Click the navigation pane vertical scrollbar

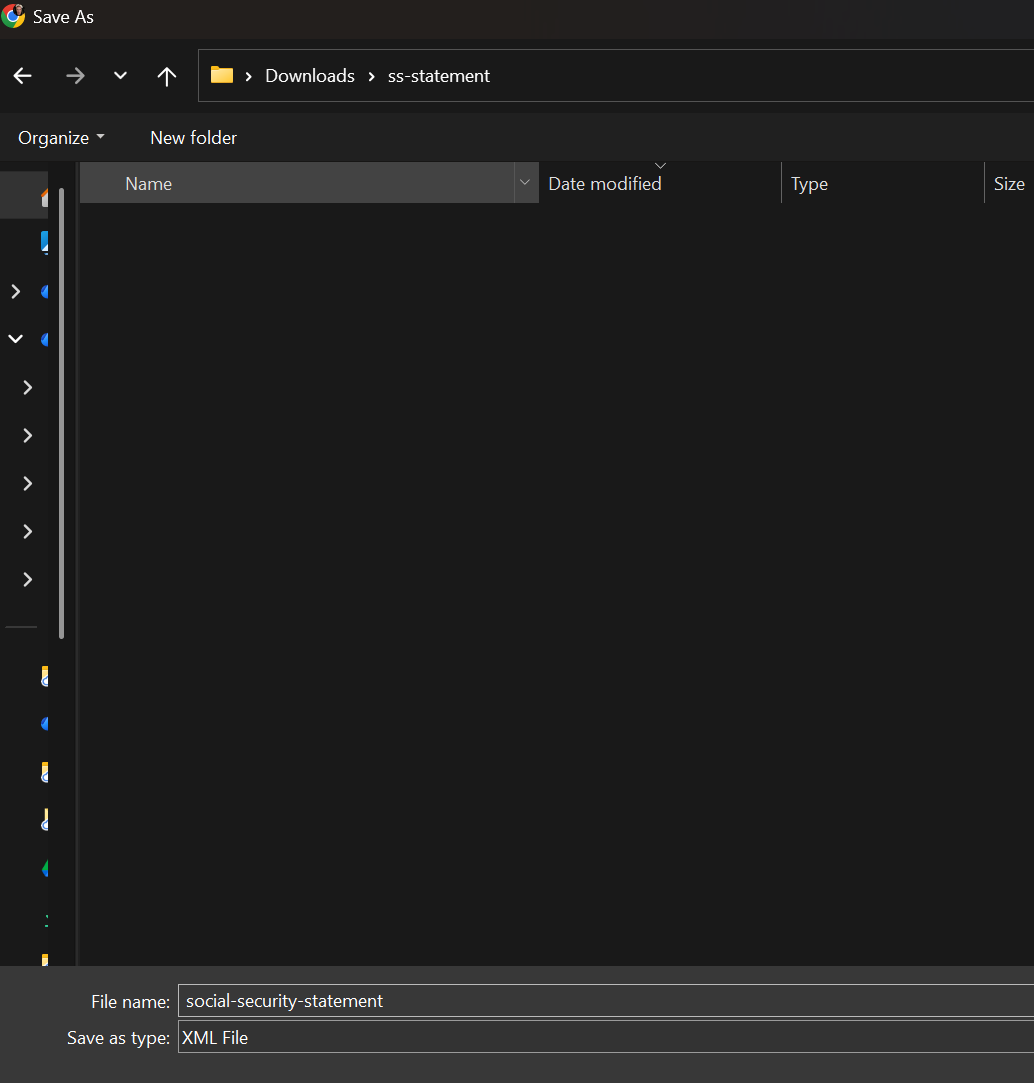[61, 413]
